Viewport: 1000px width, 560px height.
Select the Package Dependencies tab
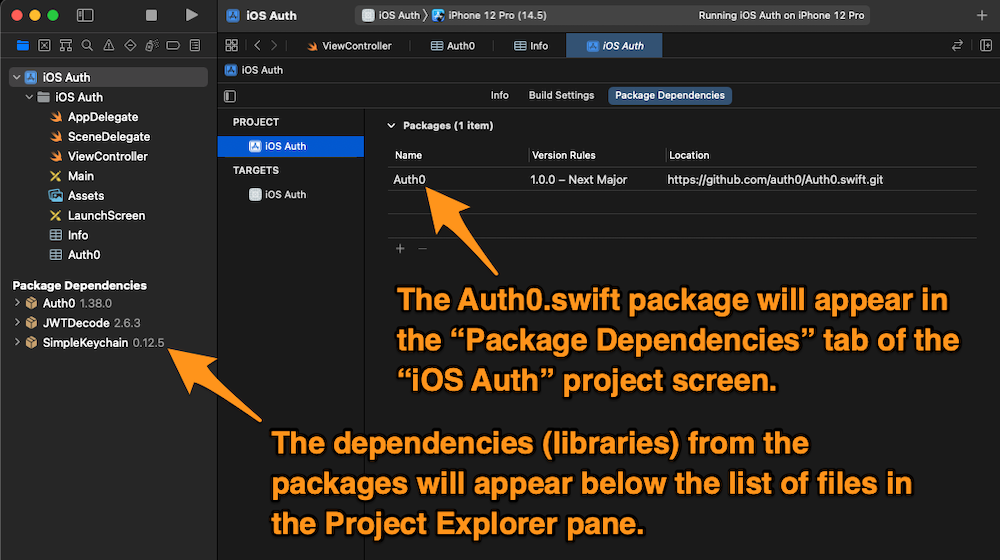670,95
